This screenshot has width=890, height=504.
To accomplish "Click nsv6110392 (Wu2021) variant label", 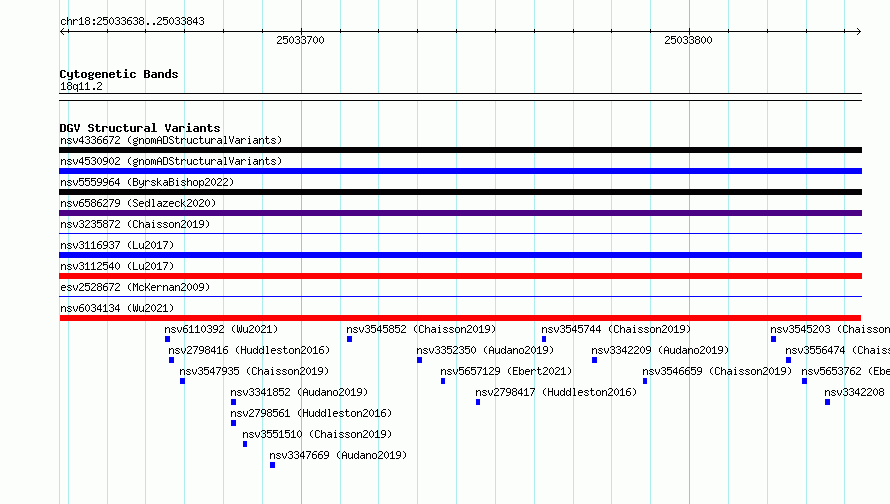I will point(221,329).
